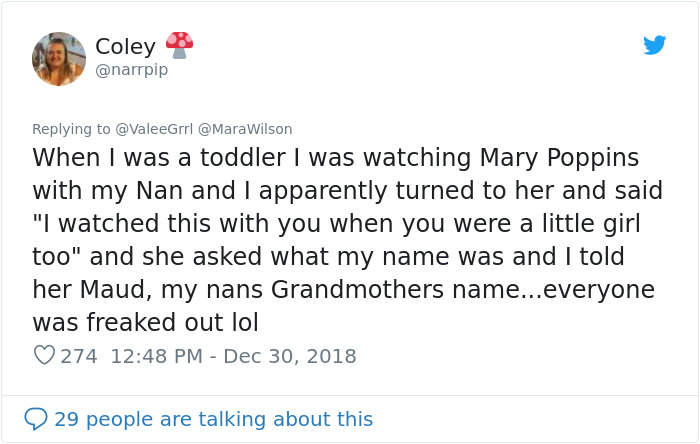
Task: Open the @MaraWilson mention
Action: click(x=247, y=129)
